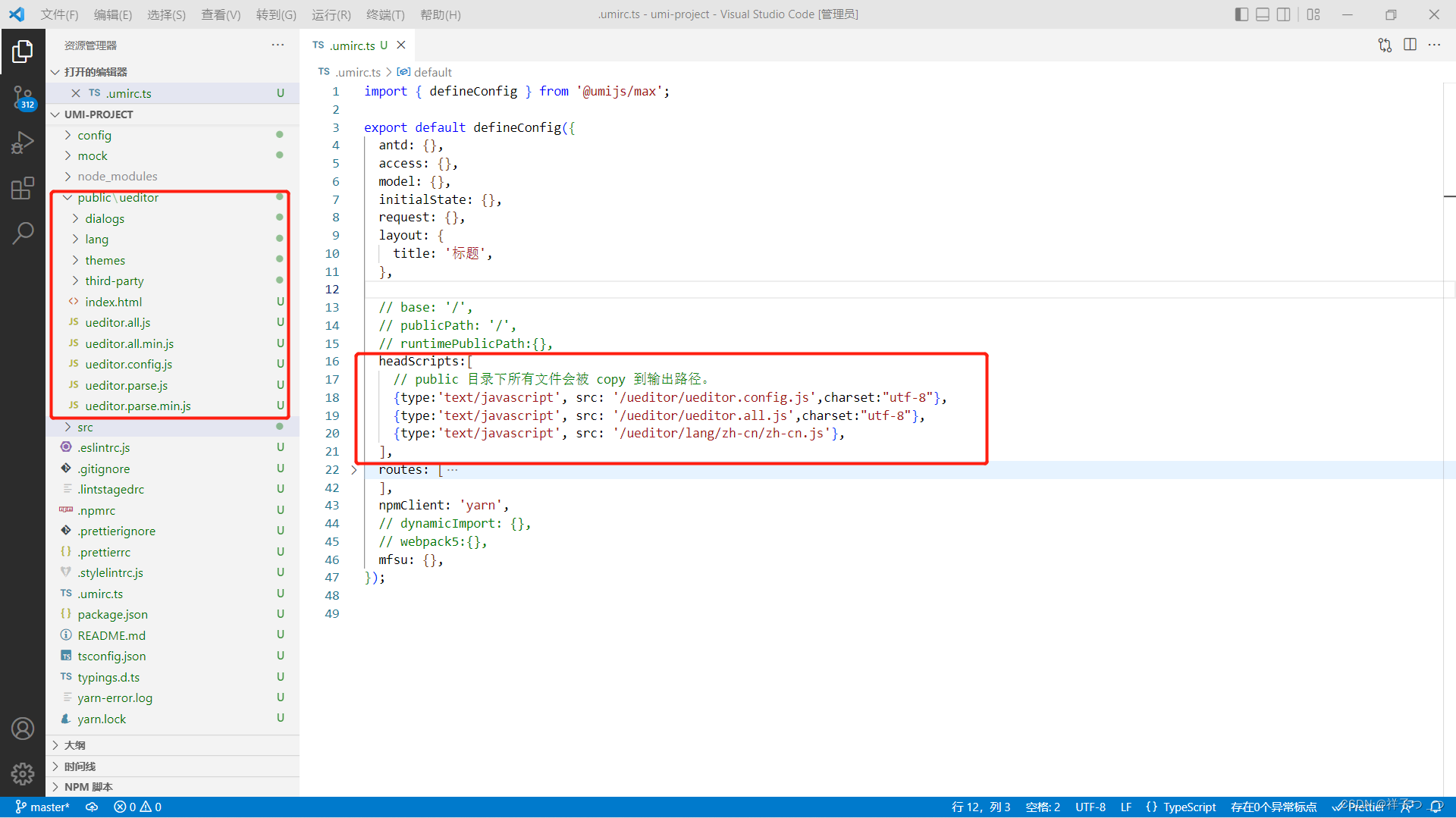Click the explorer panel more actions ellipsis
1456x818 pixels.
[x=278, y=45]
